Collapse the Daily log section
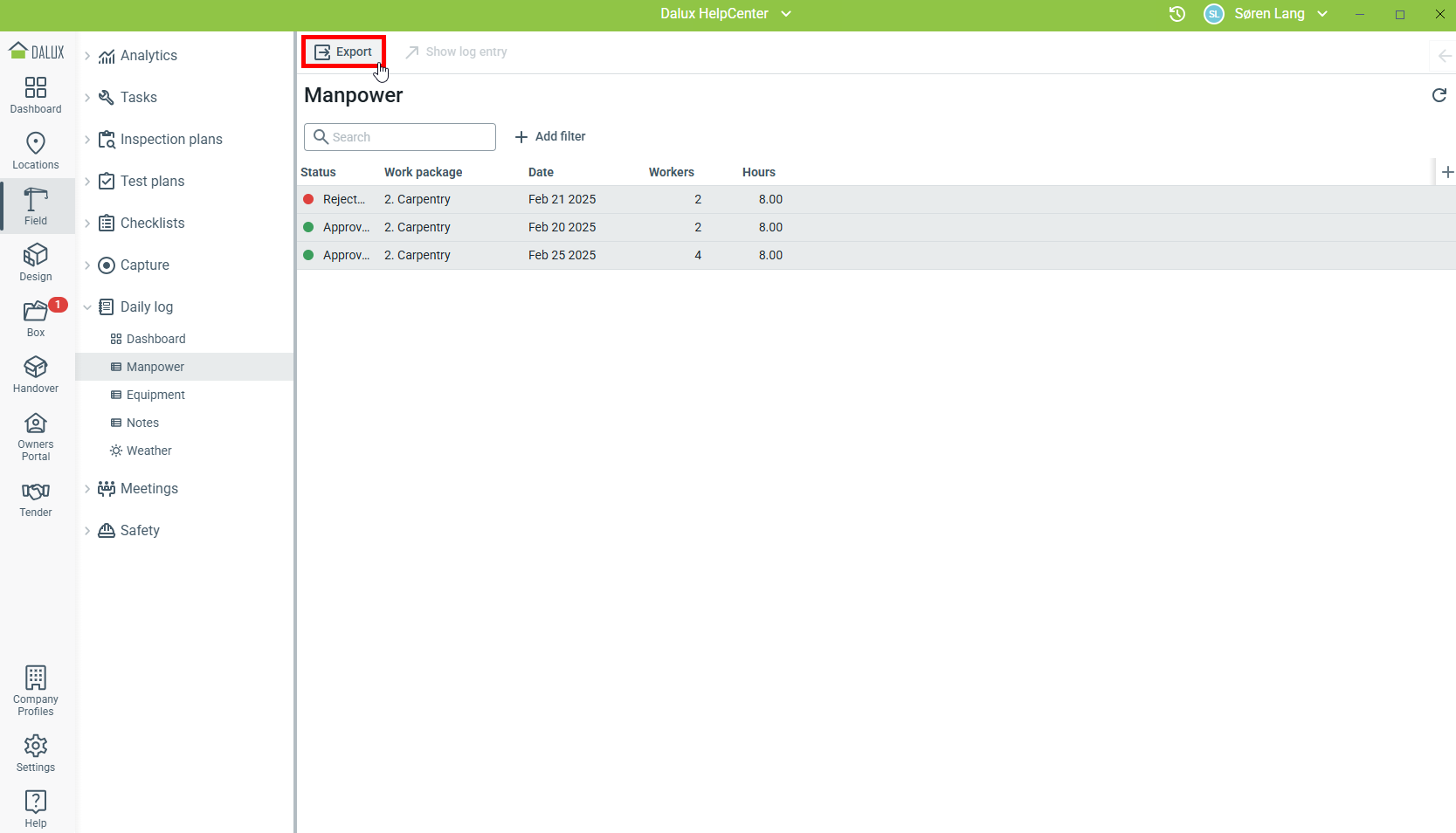This screenshot has height=833, width=1456. pyautogui.click(x=87, y=307)
